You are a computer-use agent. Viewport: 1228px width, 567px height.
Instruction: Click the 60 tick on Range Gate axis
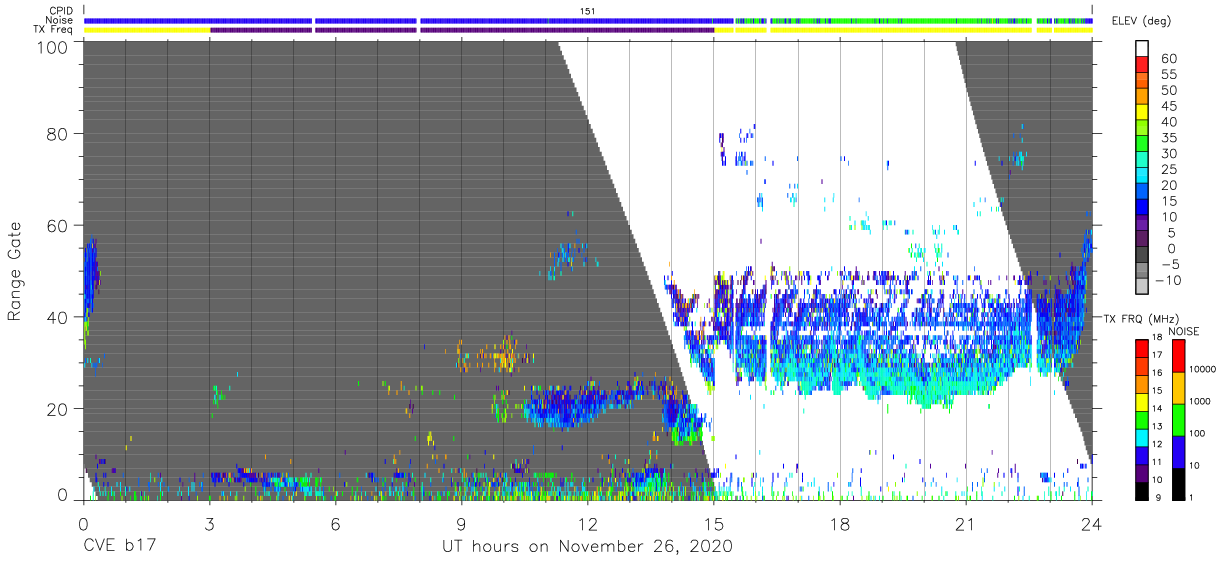coord(59,225)
